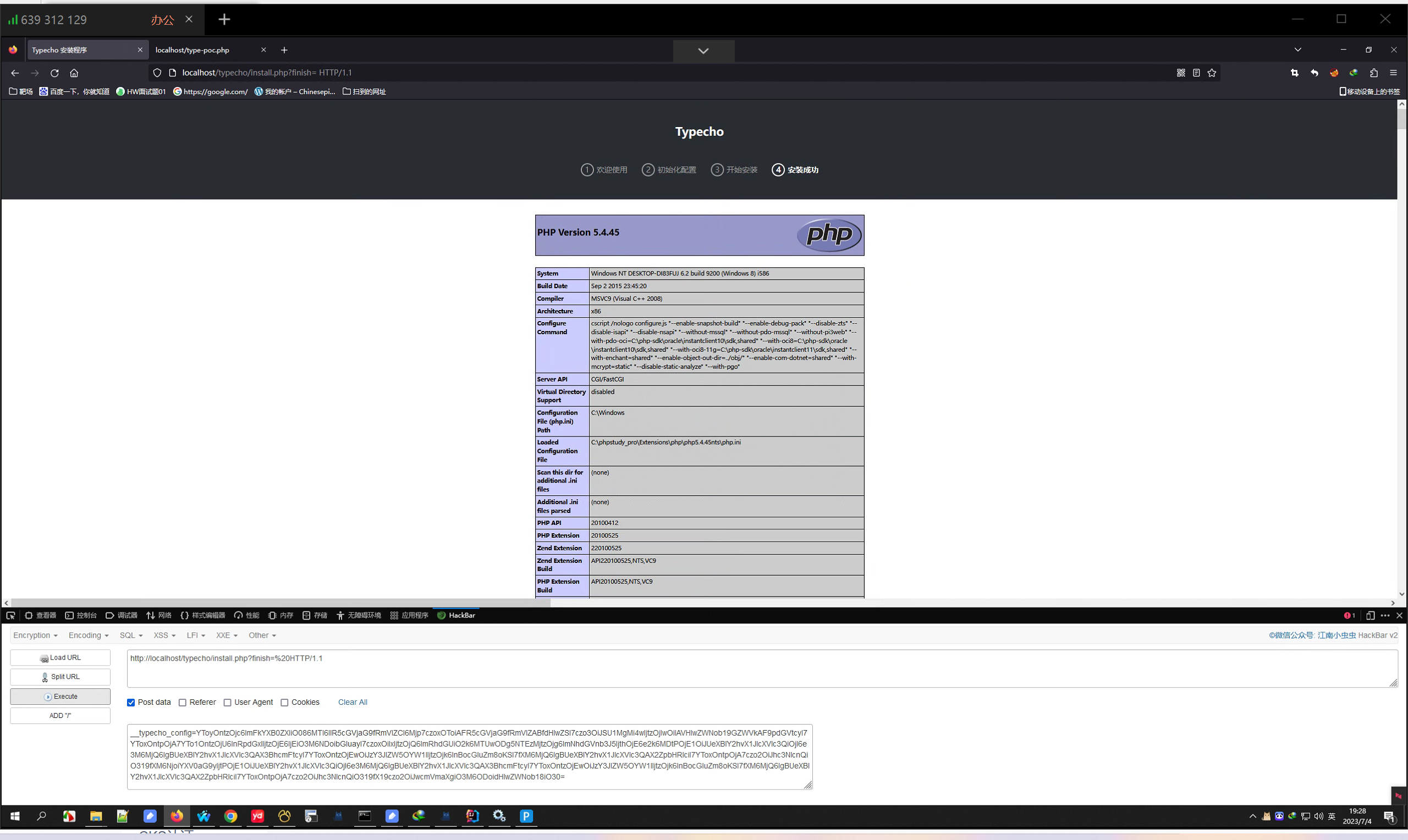Close the Typecho 安装程序 tab

coord(140,50)
